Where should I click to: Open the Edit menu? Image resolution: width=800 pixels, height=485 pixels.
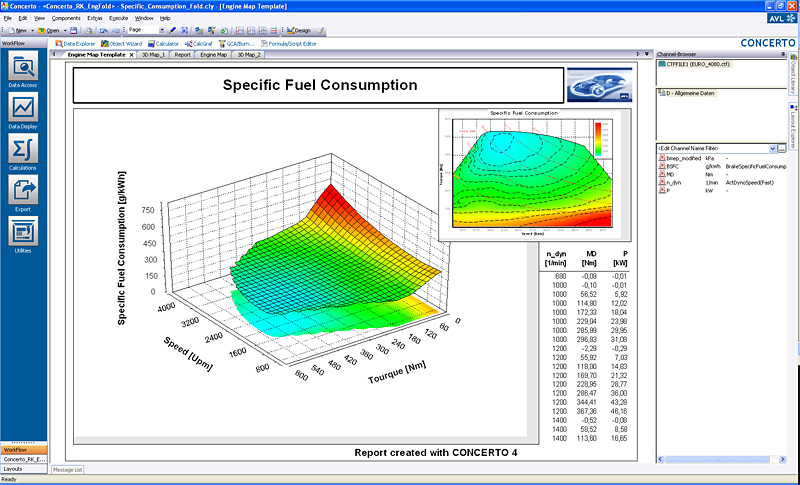coord(23,18)
